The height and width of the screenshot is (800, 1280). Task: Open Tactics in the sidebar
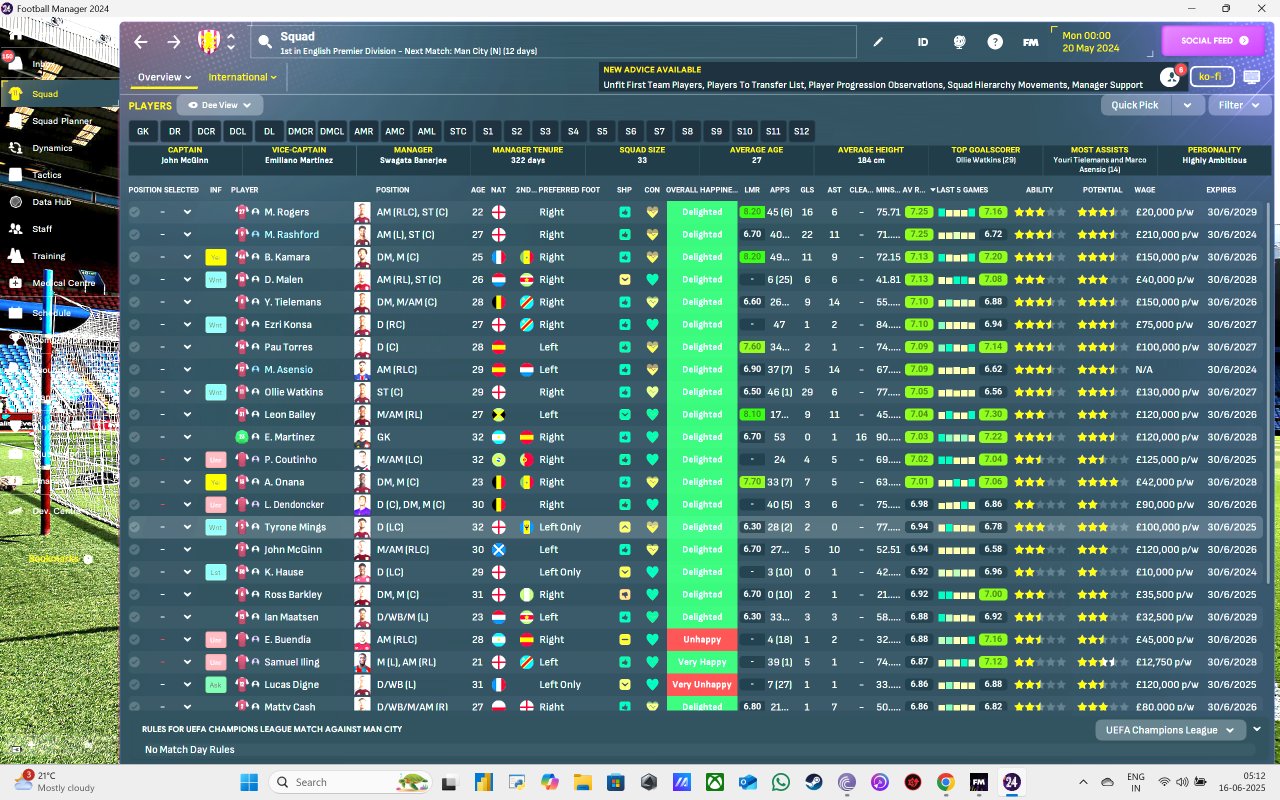click(60, 175)
